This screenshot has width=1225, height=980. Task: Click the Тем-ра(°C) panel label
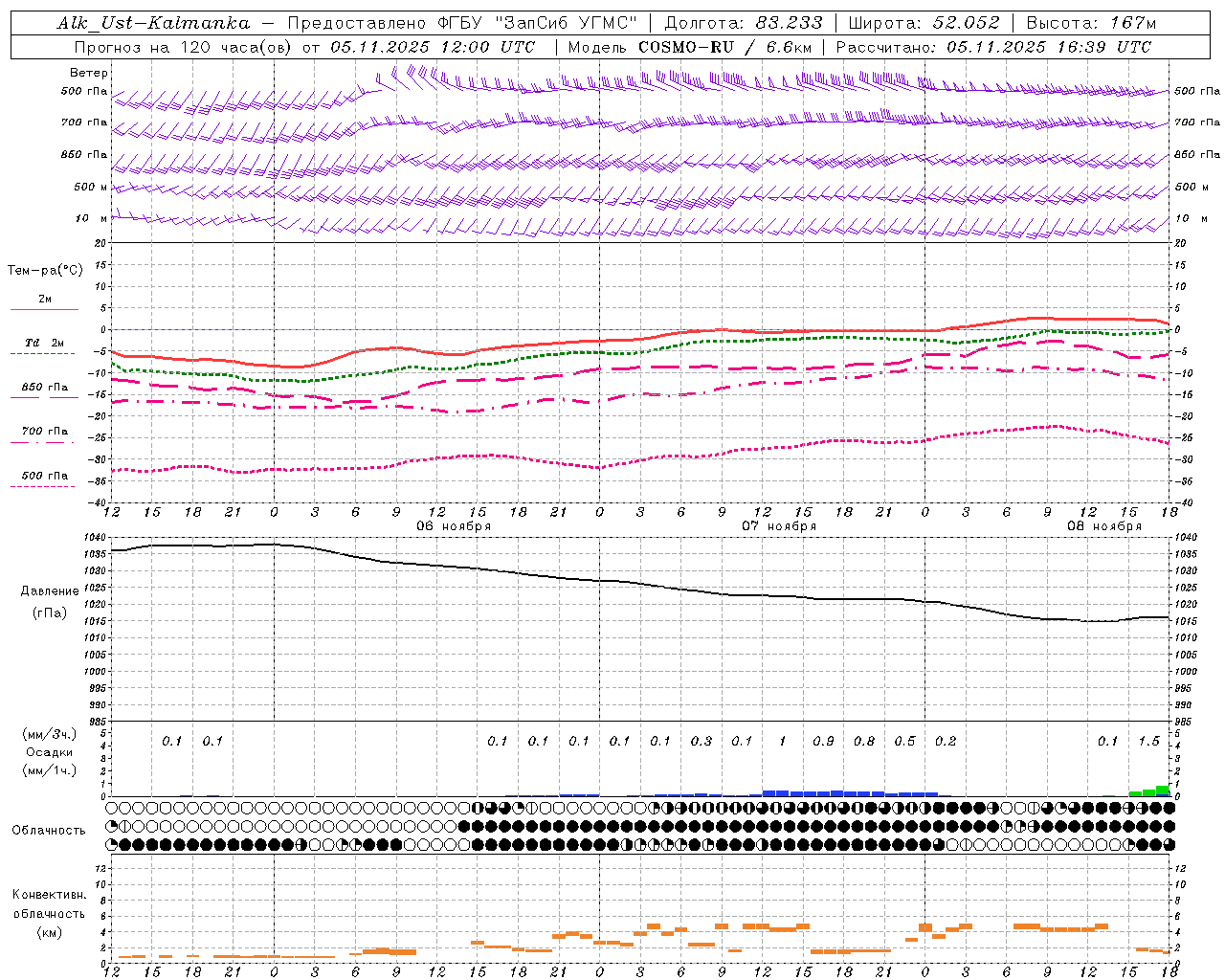(45, 271)
